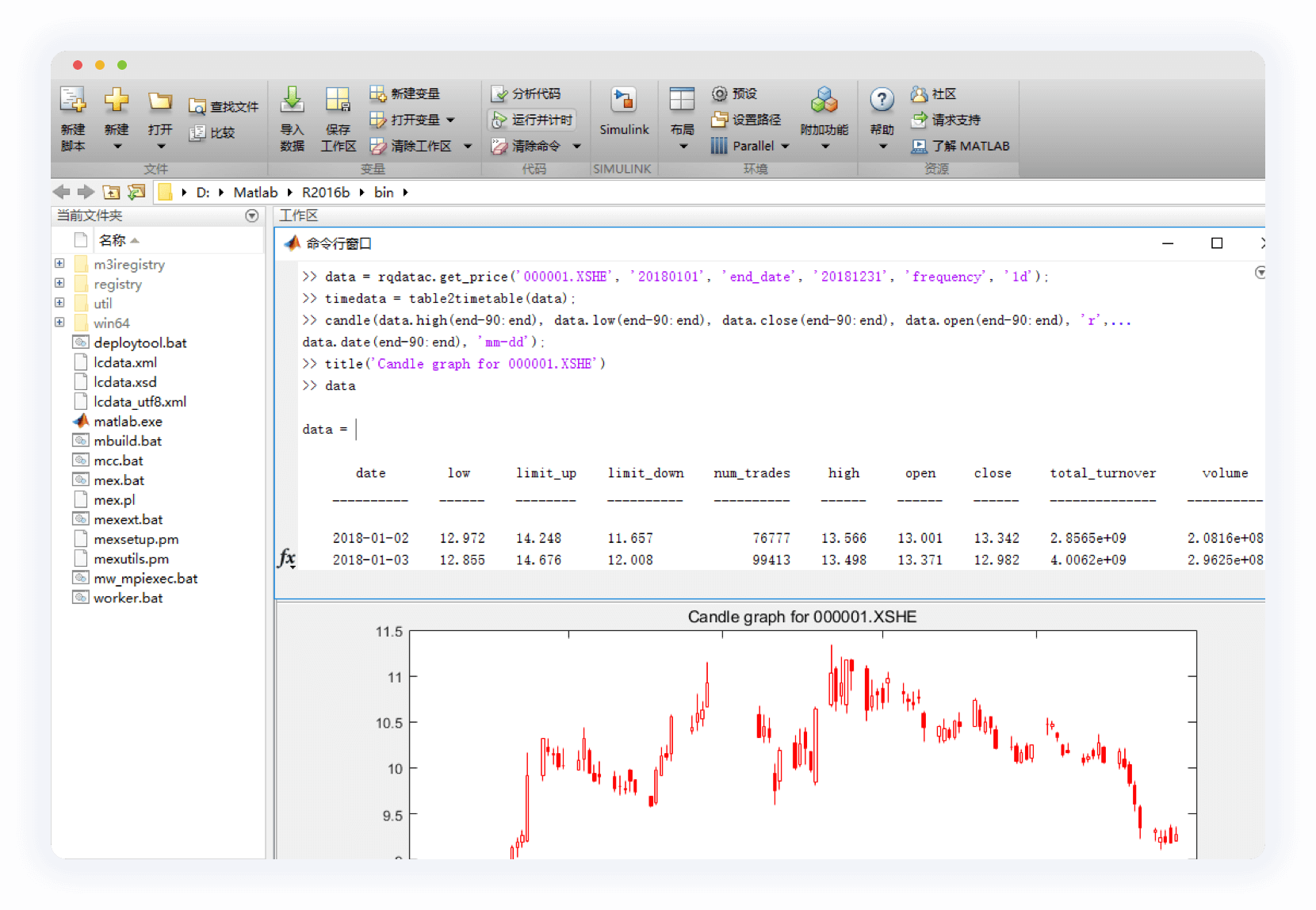Screen dimensions: 1316x910
Task: Sort files by Name (名称) column header
Action: click(113, 240)
